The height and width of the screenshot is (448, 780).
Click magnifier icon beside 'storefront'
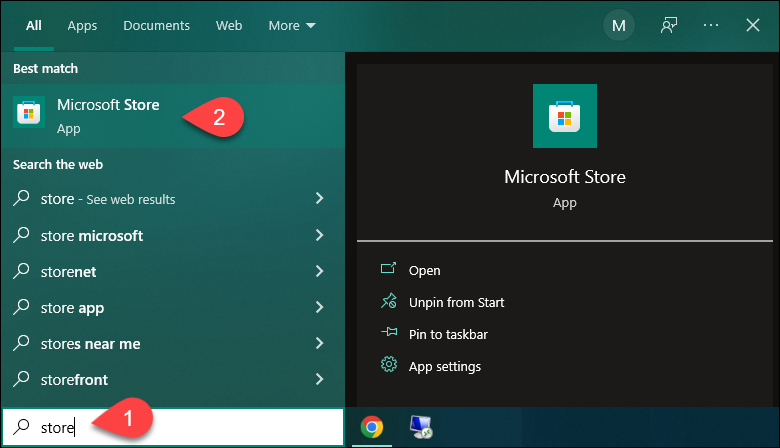(21, 379)
